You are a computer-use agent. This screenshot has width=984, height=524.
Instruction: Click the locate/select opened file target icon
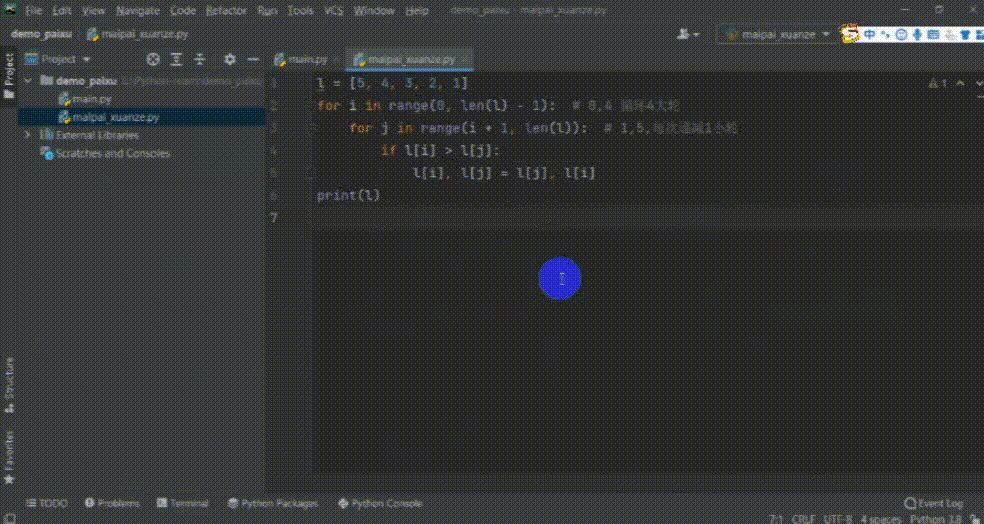[x=153, y=60]
